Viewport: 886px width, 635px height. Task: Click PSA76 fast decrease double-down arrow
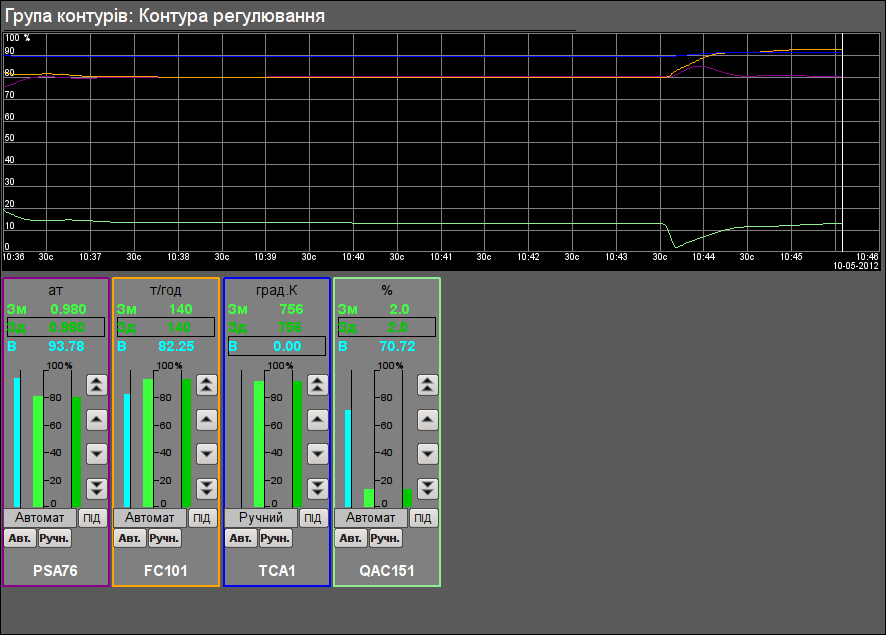[x=97, y=488]
